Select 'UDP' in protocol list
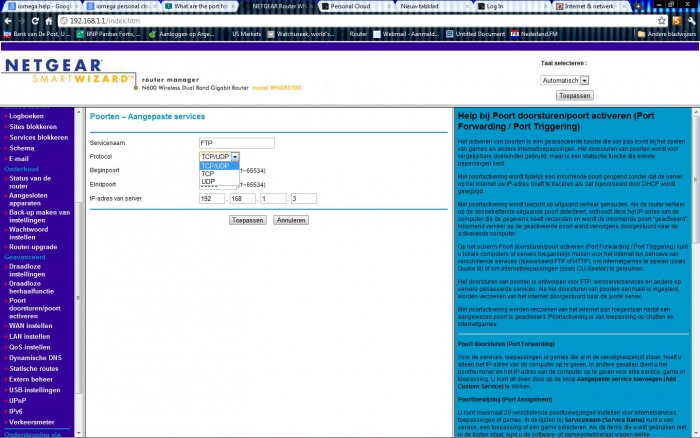The image size is (700, 438). tap(219, 181)
